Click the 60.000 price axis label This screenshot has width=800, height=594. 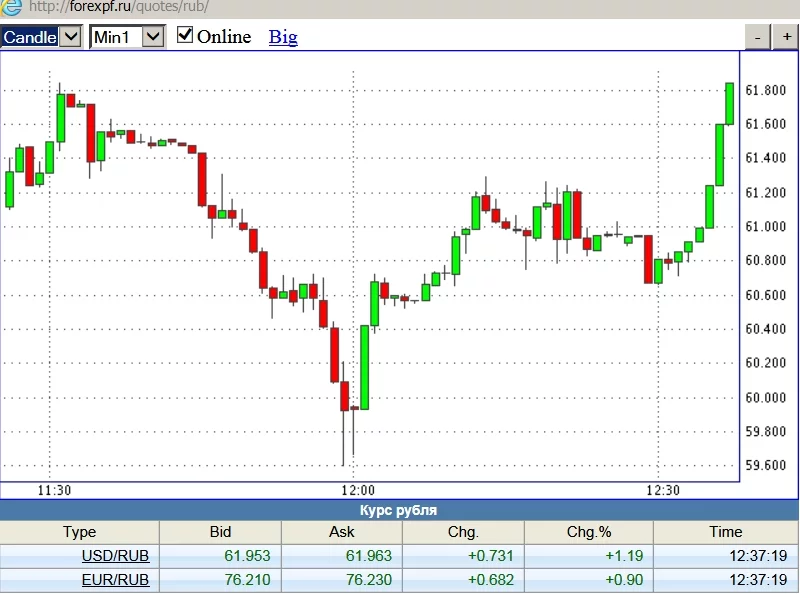point(765,398)
